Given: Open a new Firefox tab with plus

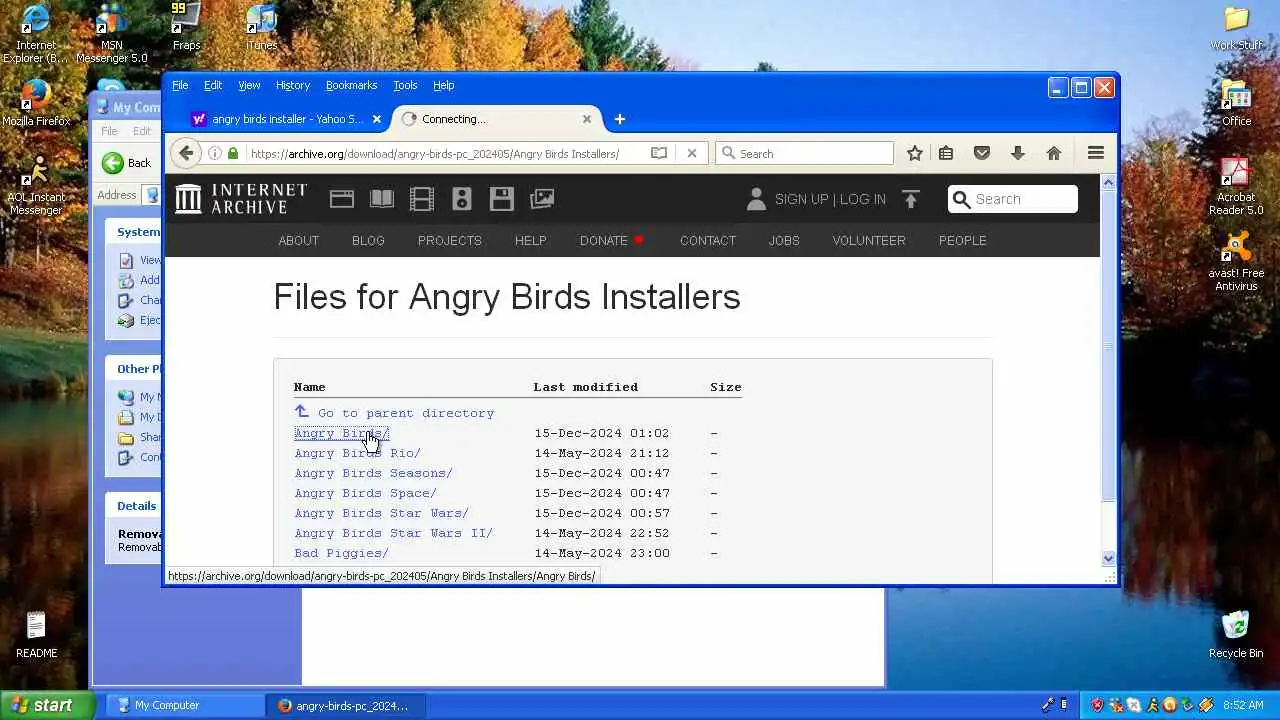Looking at the screenshot, I should click(x=619, y=119).
